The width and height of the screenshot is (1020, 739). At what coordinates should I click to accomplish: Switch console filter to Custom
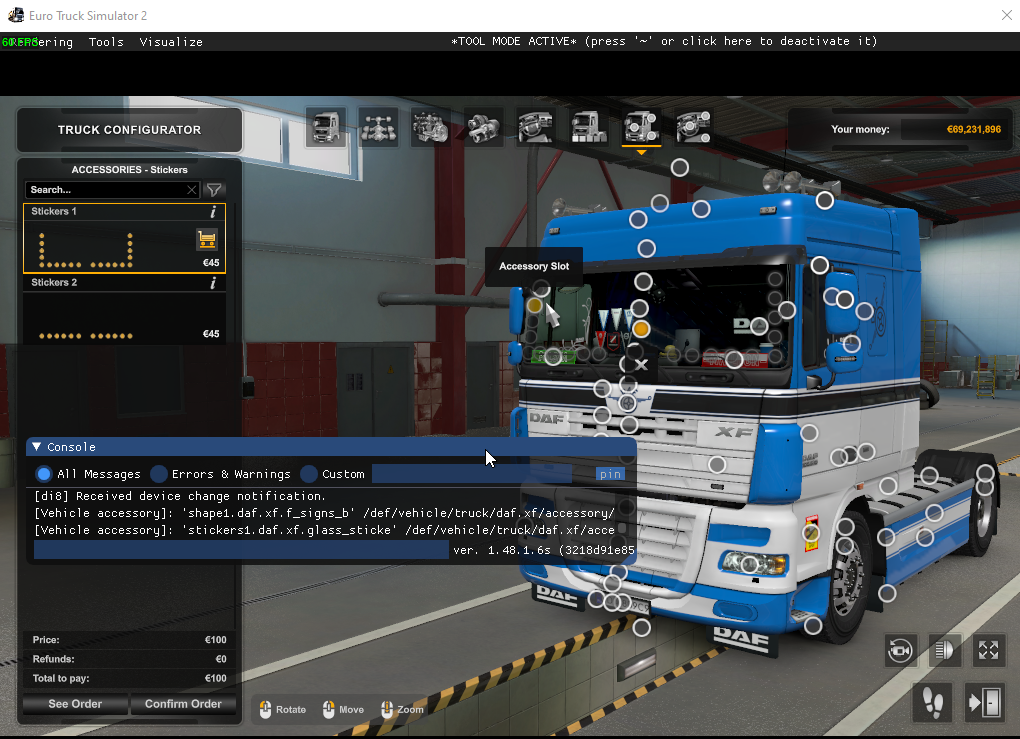coord(310,474)
